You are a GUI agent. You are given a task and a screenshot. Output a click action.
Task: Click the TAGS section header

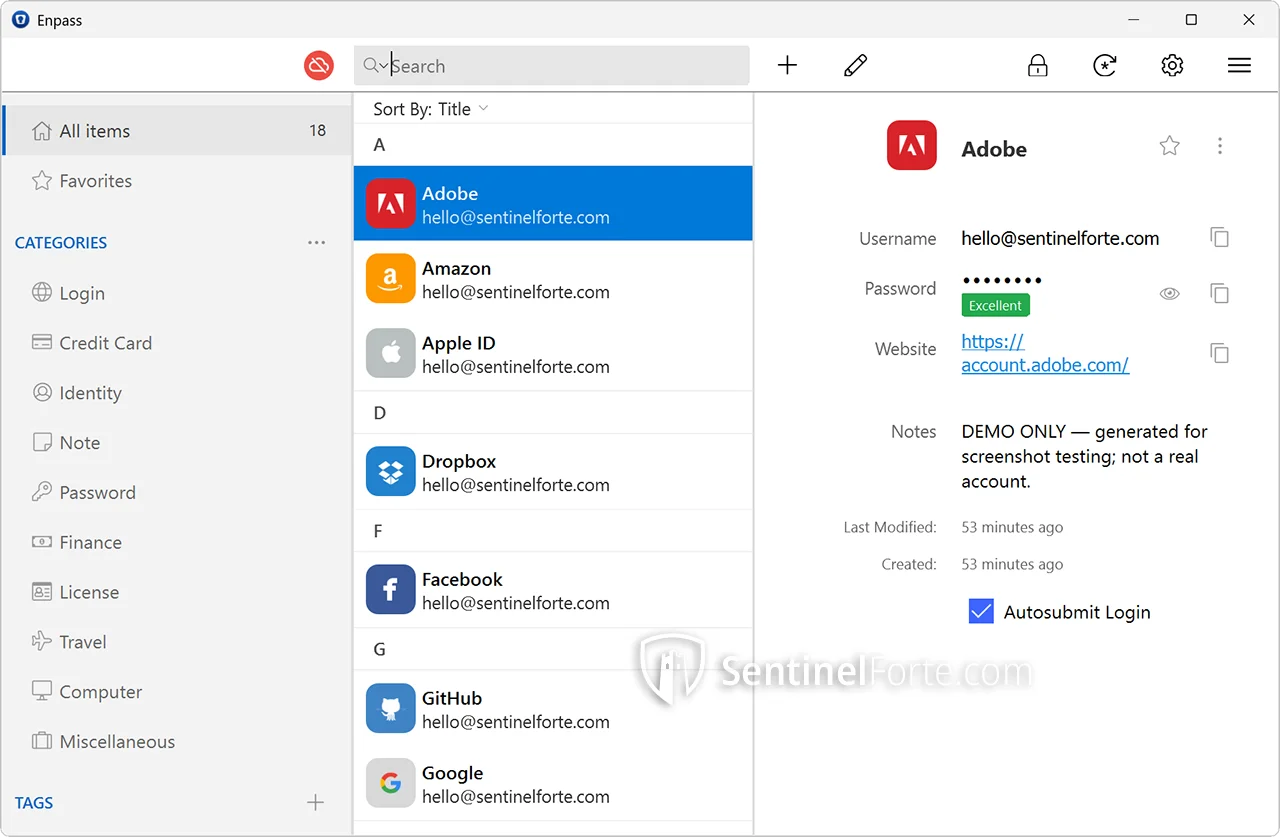[x=34, y=802]
